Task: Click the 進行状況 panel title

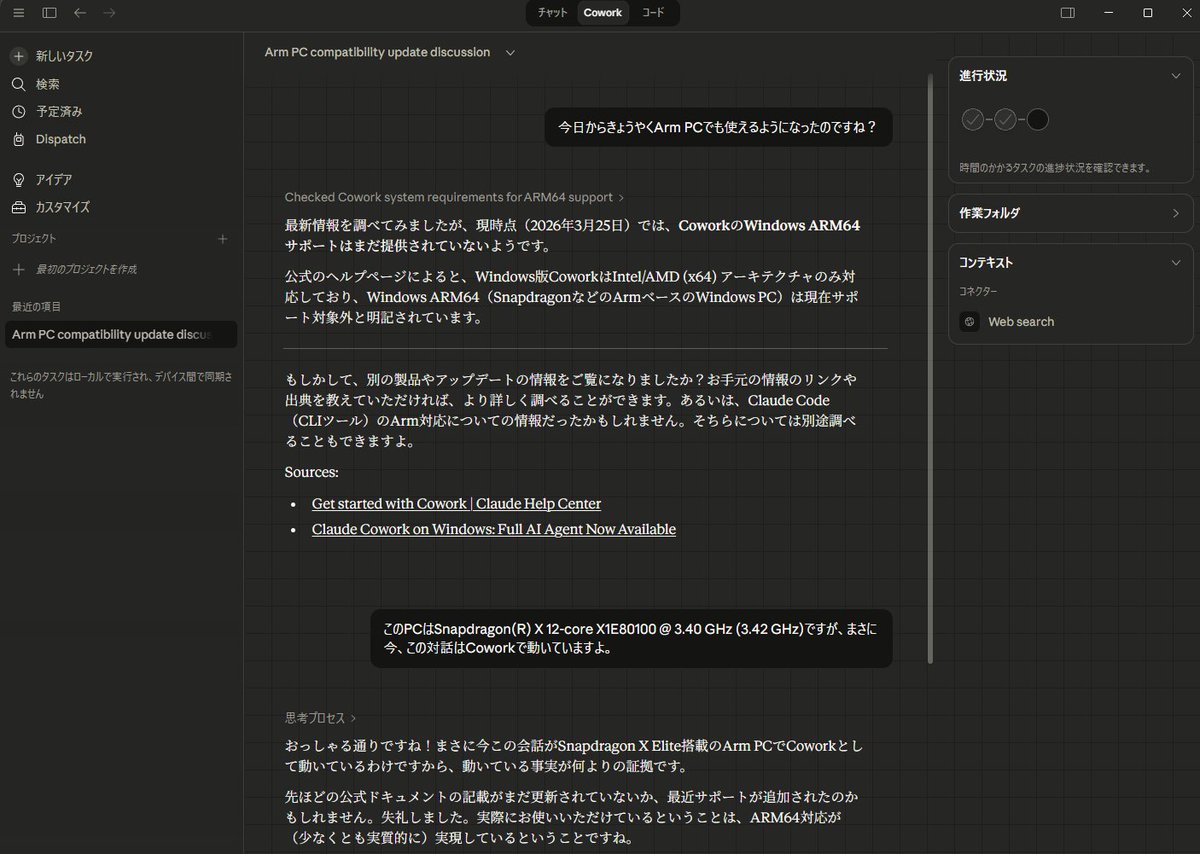Action: point(983,76)
